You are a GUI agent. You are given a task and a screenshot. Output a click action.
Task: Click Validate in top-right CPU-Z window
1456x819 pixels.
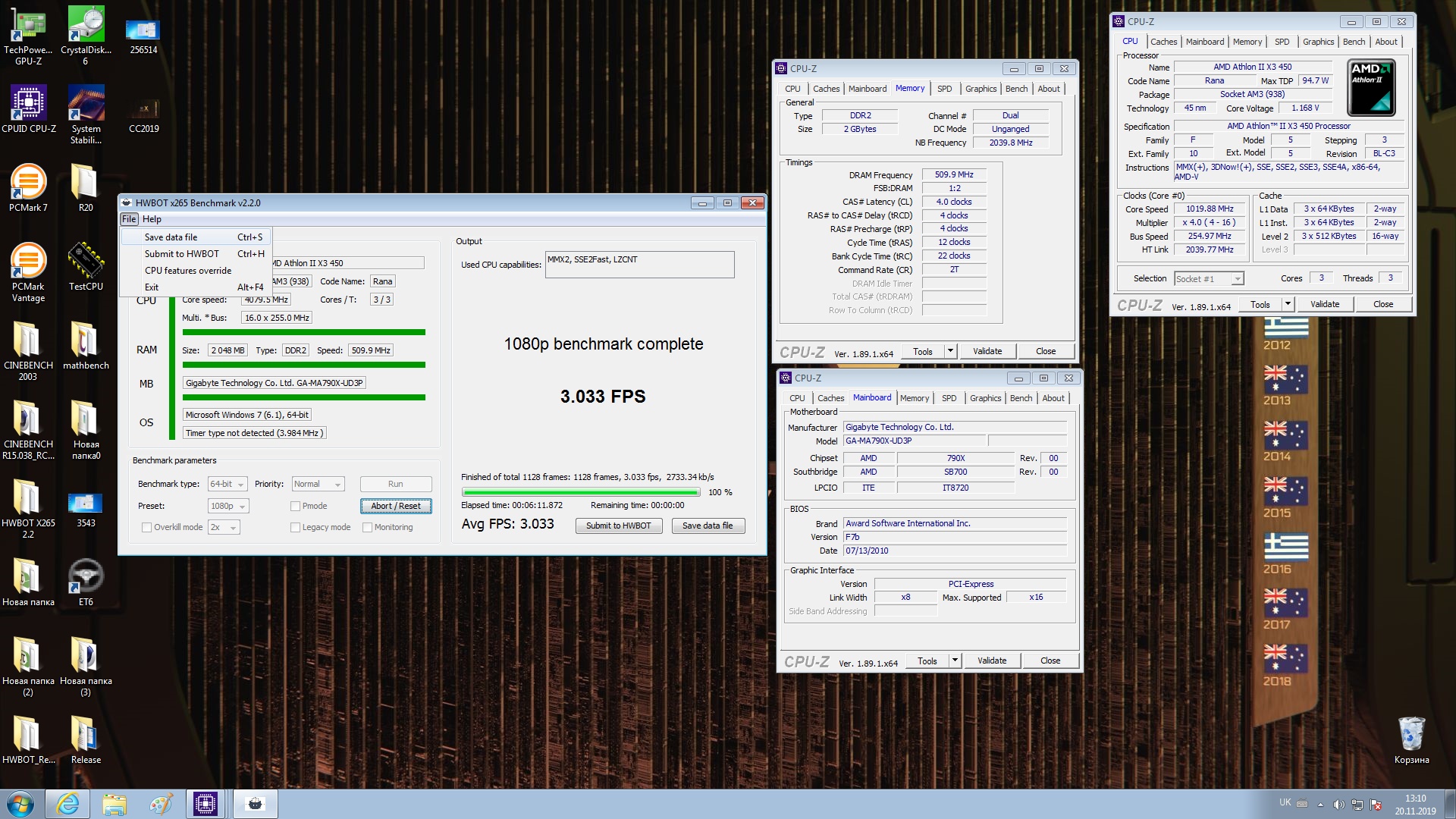(x=1325, y=305)
